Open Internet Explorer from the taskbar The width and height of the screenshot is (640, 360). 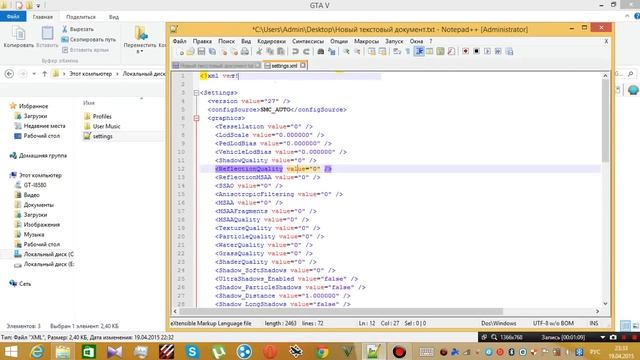(x=37, y=351)
